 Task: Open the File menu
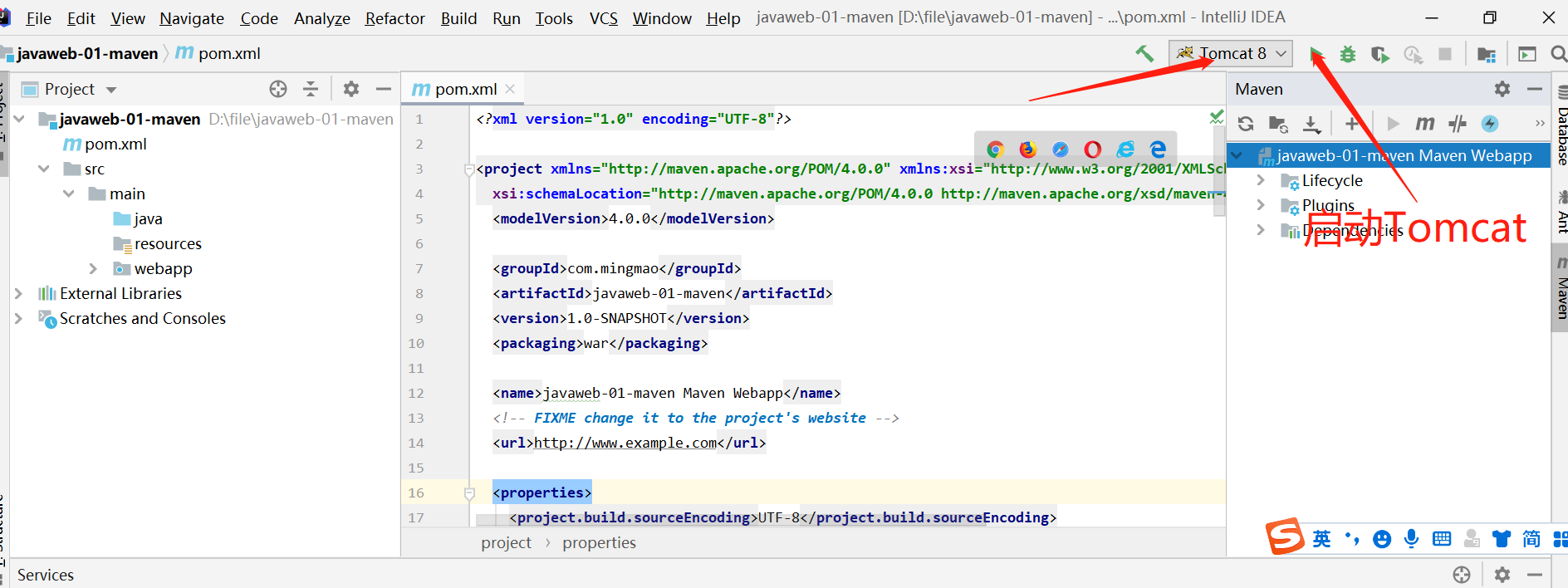pyautogui.click(x=38, y=18)
